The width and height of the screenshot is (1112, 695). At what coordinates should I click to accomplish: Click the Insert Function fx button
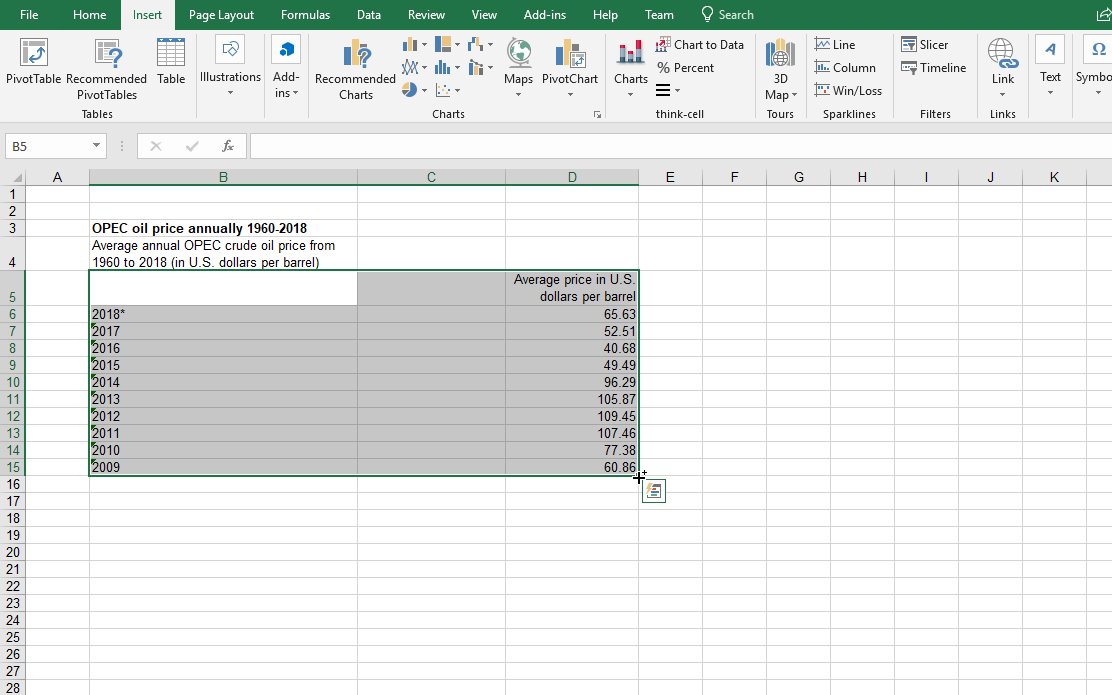pyautogui.click(x=228, y=146)
